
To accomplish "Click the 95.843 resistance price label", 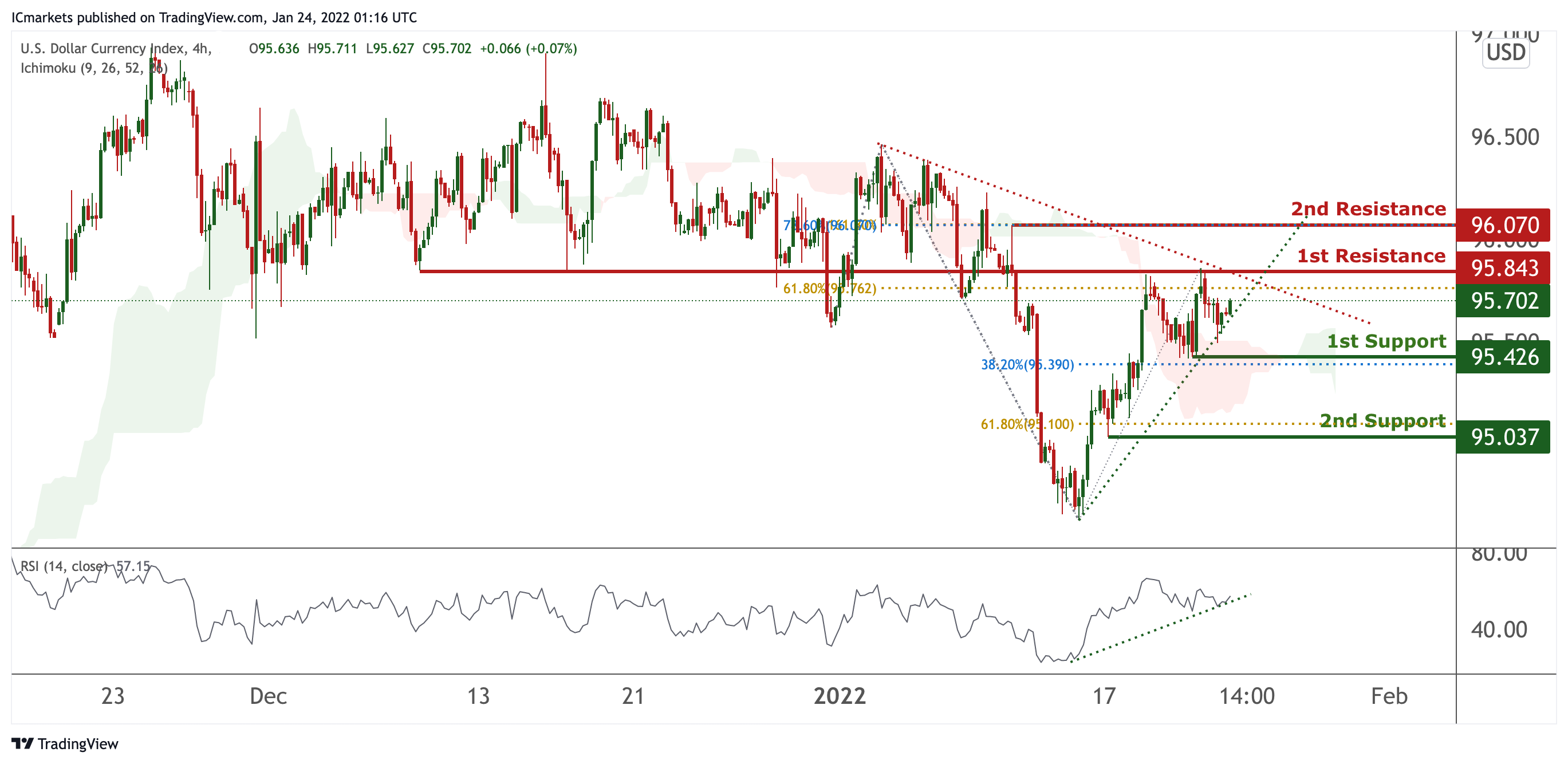I will click(1503, 268).
